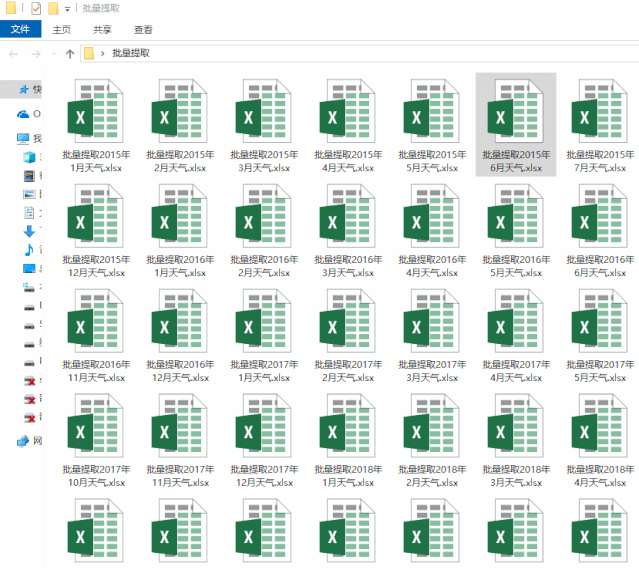This screenshot has height=570, width=639.
Task: Select 批量提取2017年1月天气.xlsx file
Action: 264,335
